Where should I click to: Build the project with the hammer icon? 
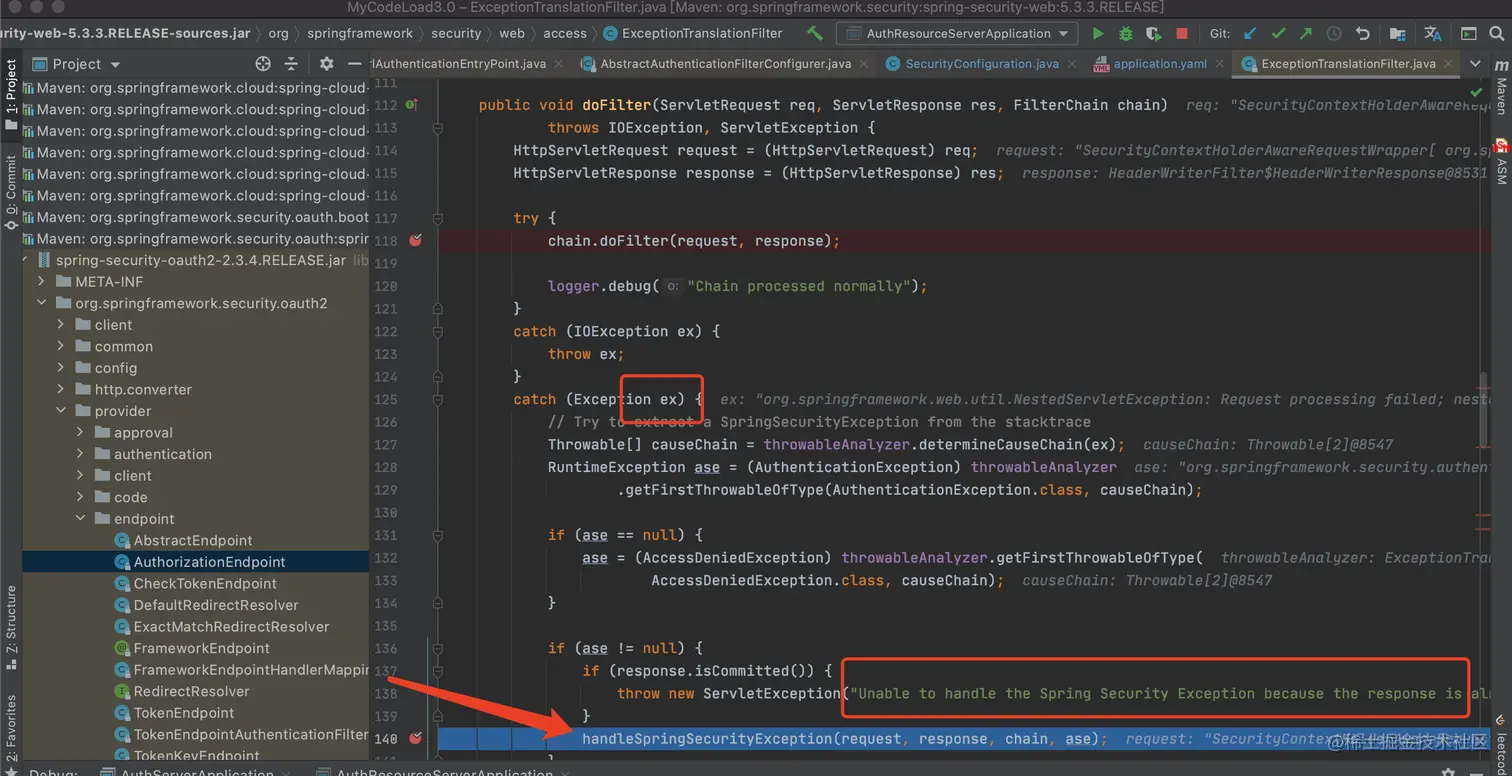click(815, 33)
